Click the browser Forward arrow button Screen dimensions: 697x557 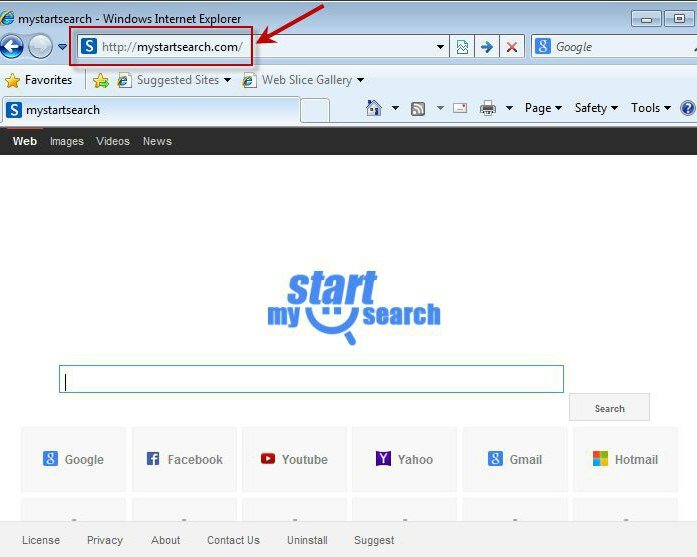(40, 46)
